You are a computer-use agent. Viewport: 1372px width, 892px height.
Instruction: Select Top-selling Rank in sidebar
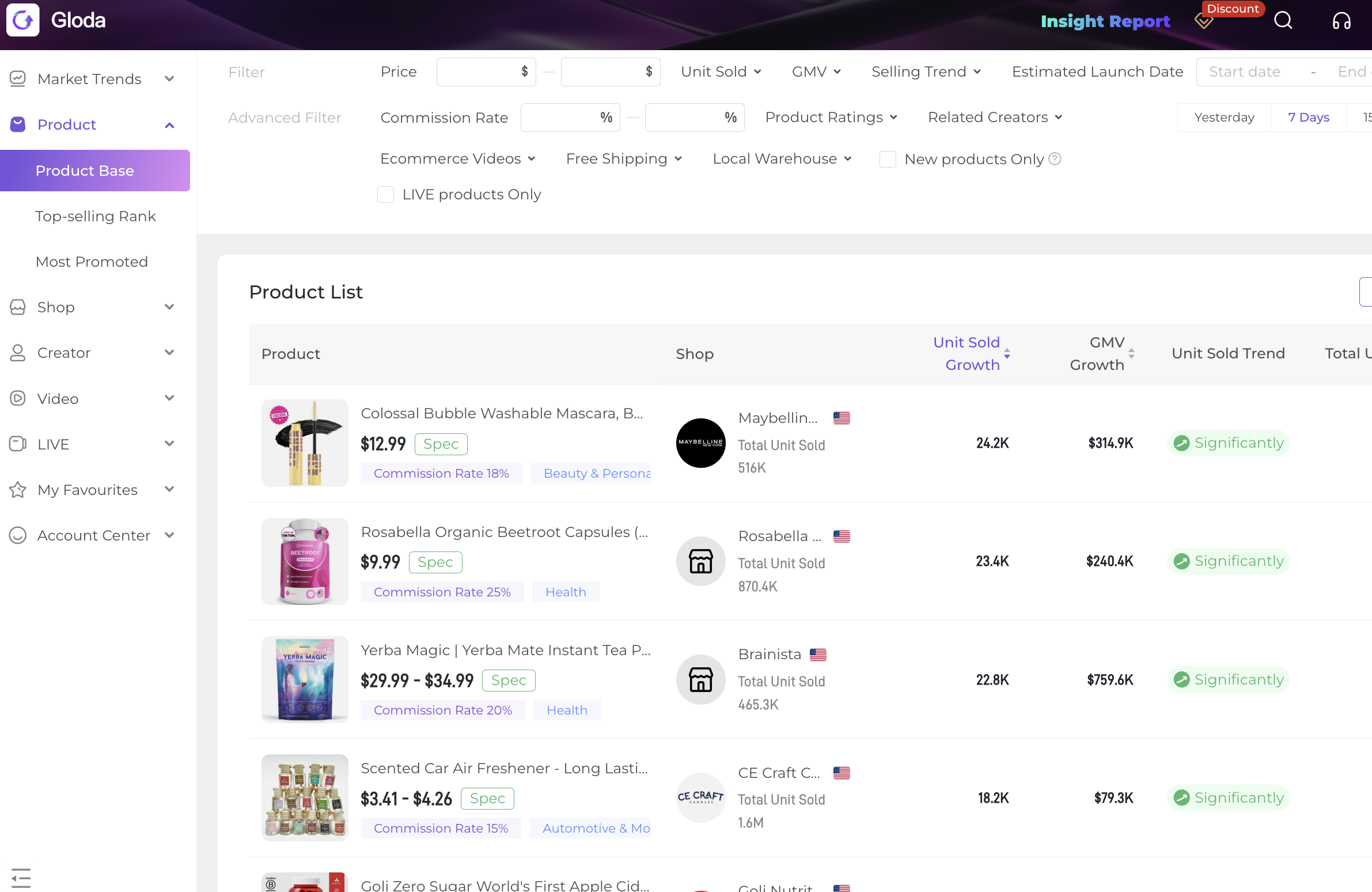(96, 216)
